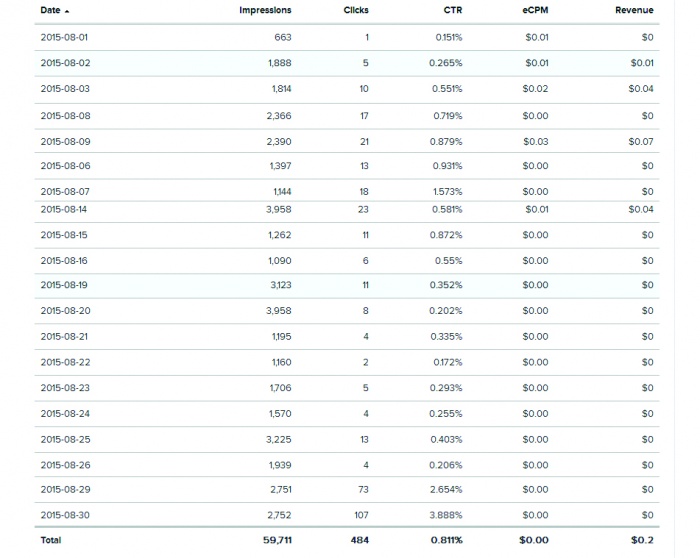Select the 2015-08-25 date cell

[x=65, y=439]
